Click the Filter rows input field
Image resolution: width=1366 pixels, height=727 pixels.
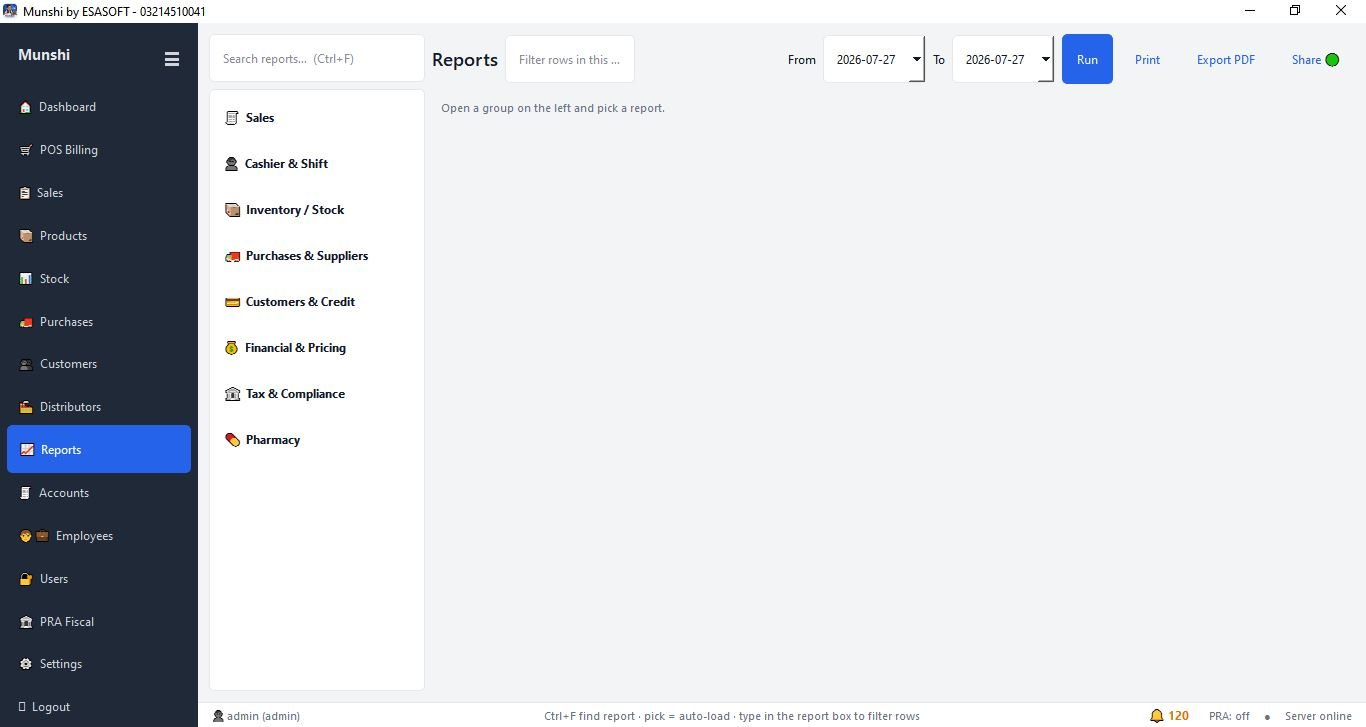(570, 59)
